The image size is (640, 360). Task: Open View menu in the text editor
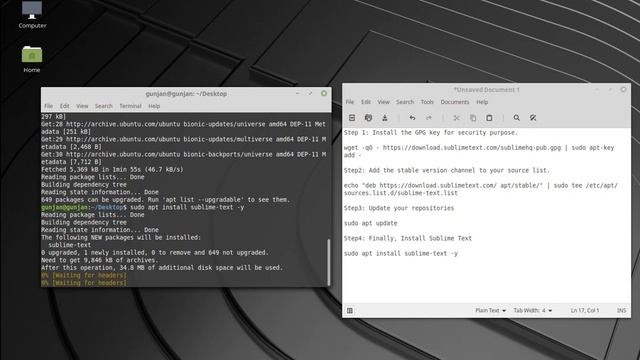(x=383, y=102)
